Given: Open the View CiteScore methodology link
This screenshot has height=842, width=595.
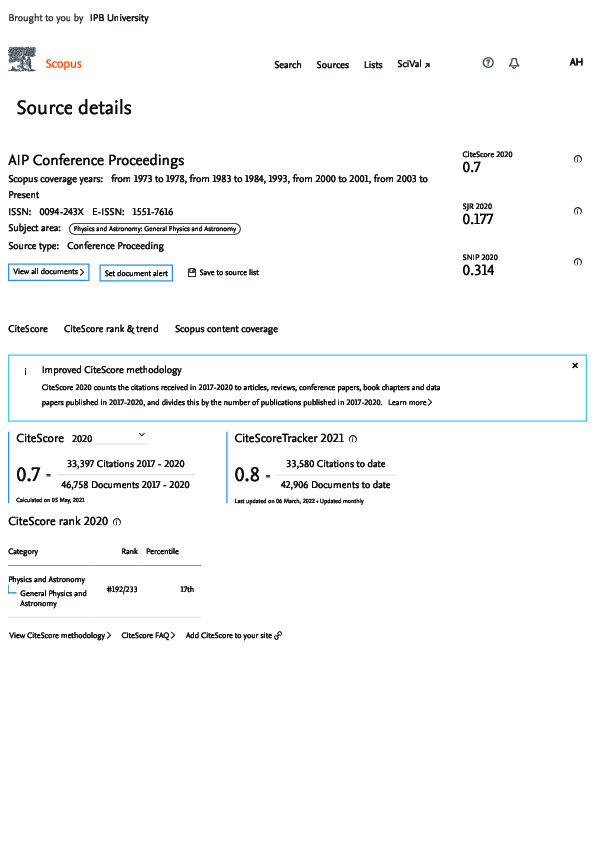Looking at the screenshot, I should point(60,635).
